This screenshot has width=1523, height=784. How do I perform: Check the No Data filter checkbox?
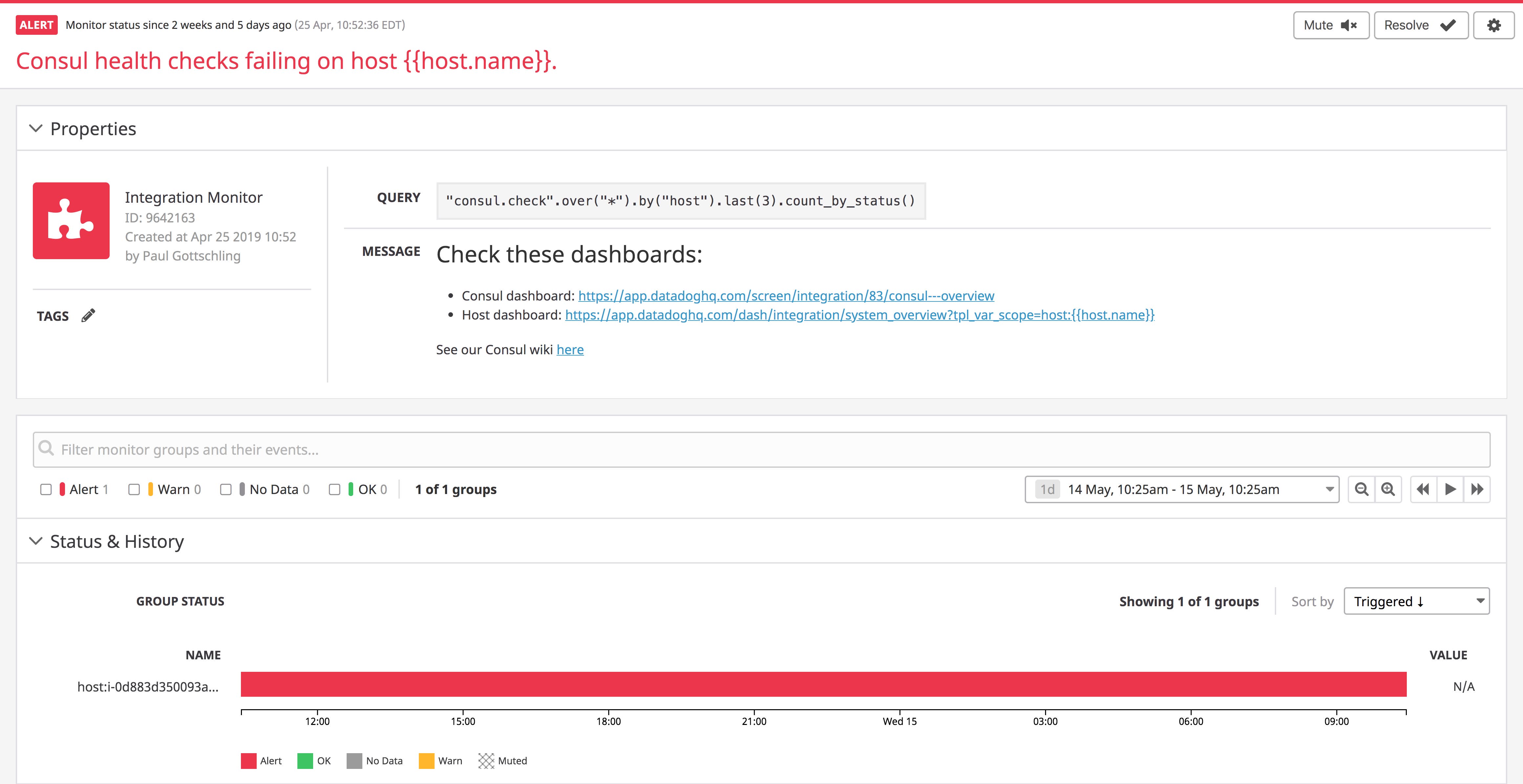[226, 489]
